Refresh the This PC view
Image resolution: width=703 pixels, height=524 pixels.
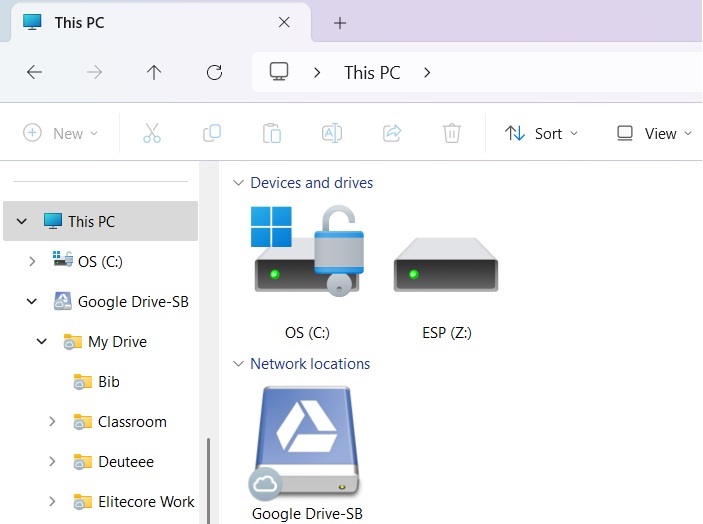(214, 72)
